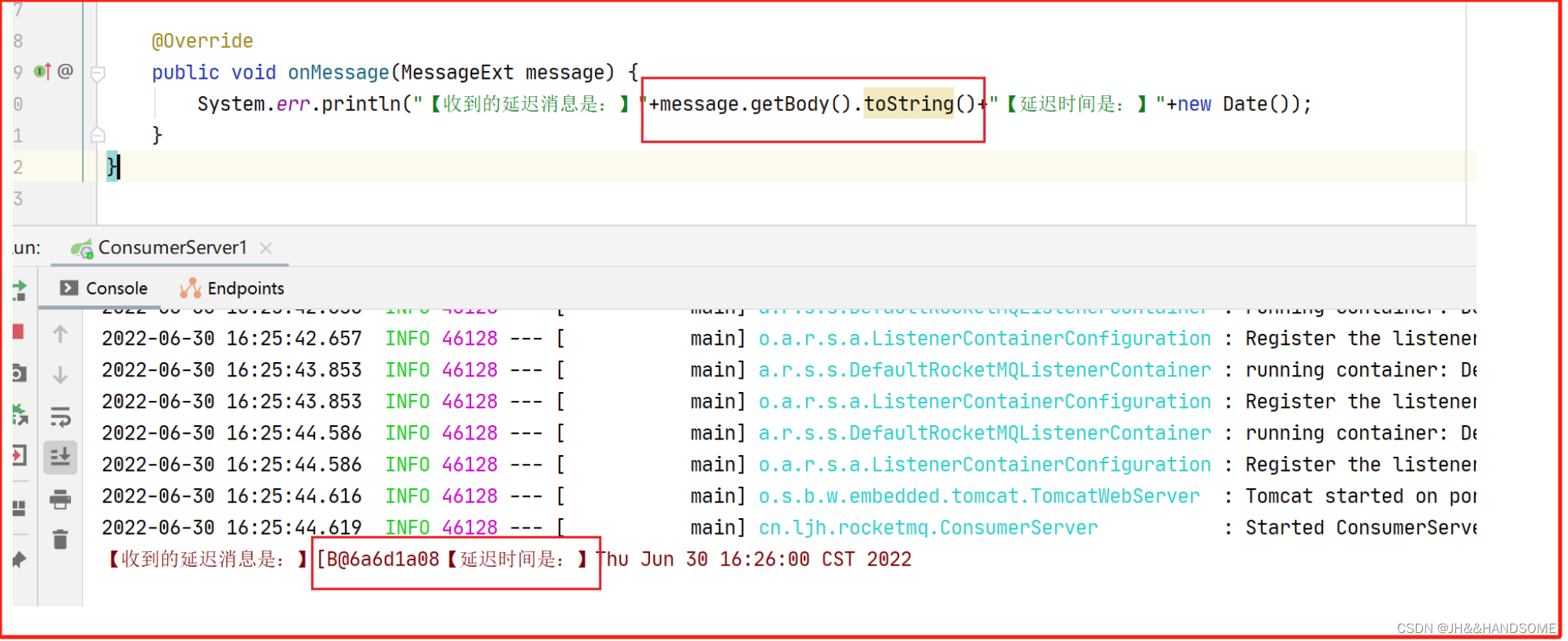Click the ListenerContainerConfiguration logger at 16:25:42.657

pos(984,339)
